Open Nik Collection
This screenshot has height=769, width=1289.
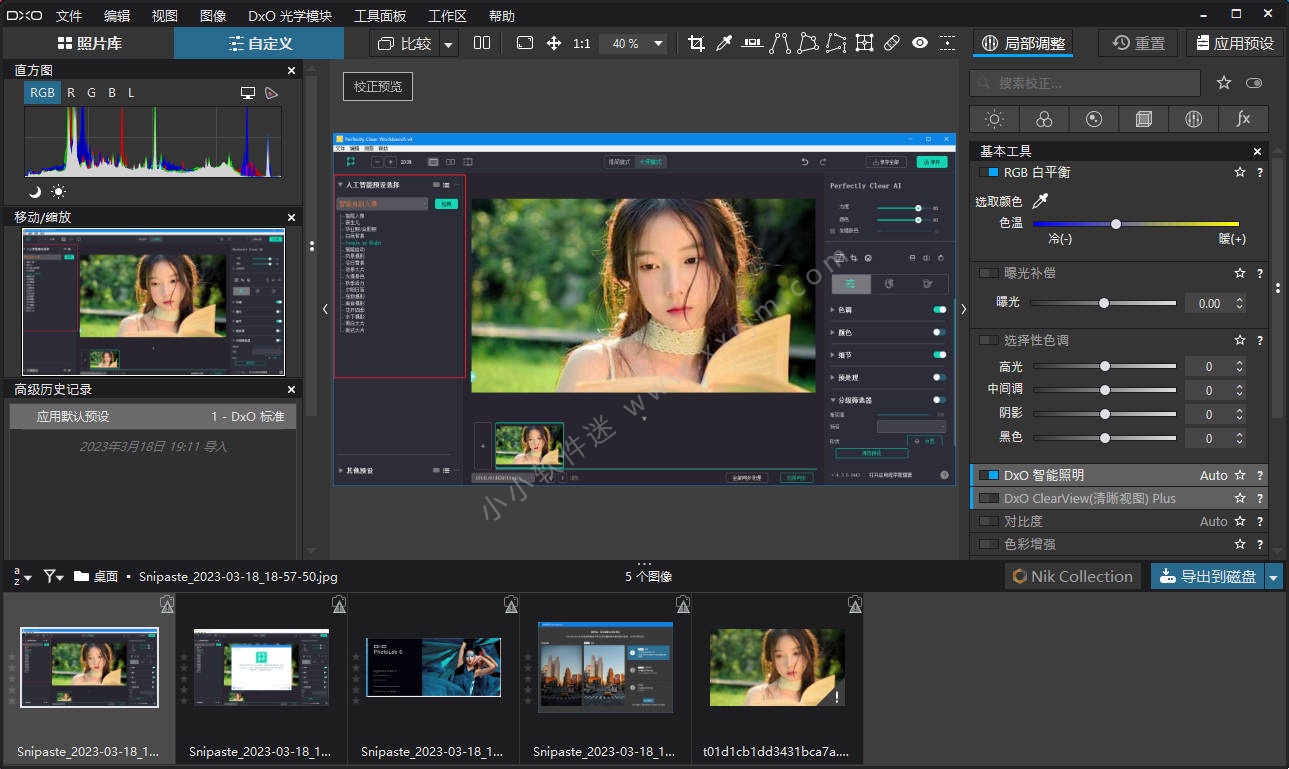click(x=1073, y=576)
